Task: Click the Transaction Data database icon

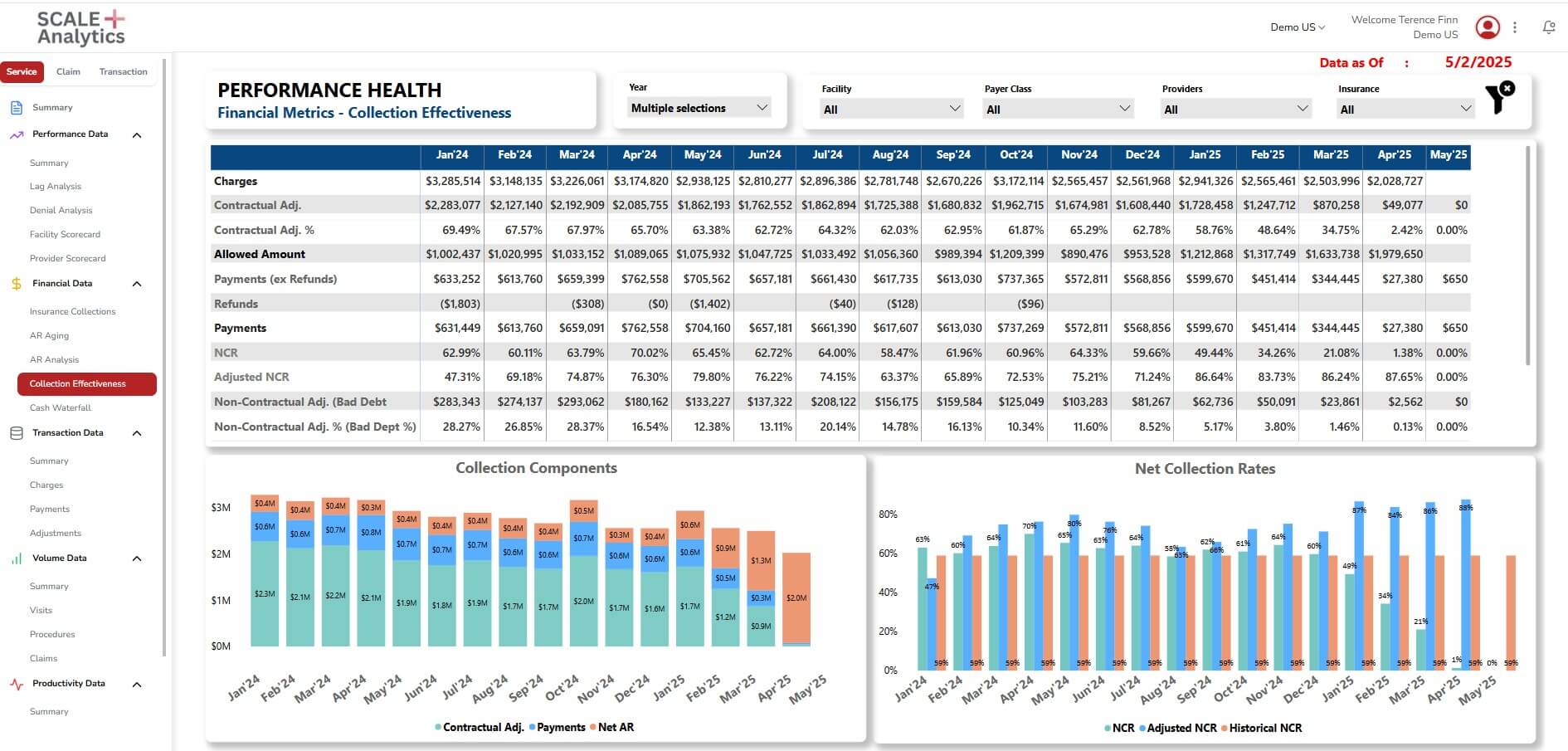Action: coord(17,433)
